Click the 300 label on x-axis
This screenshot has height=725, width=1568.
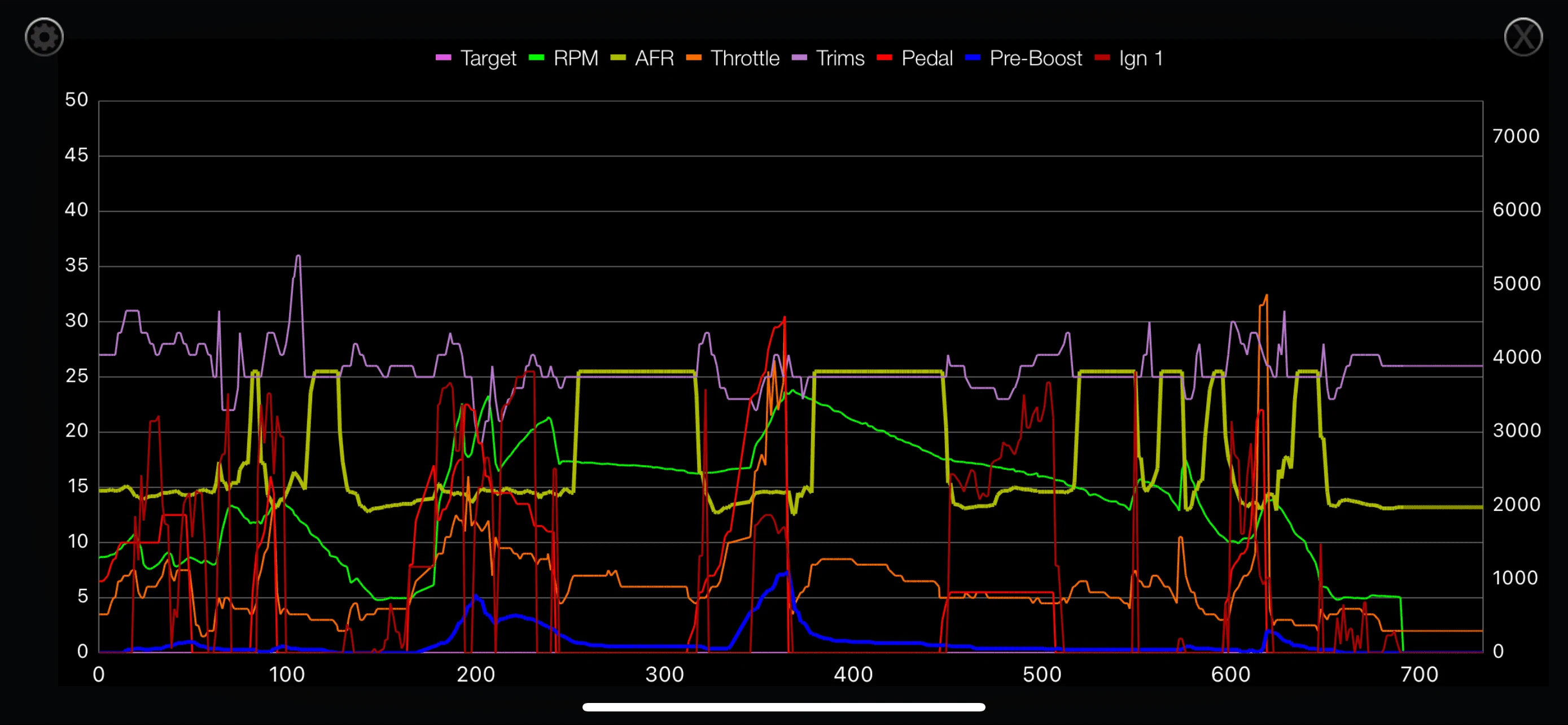click(665, 675)
